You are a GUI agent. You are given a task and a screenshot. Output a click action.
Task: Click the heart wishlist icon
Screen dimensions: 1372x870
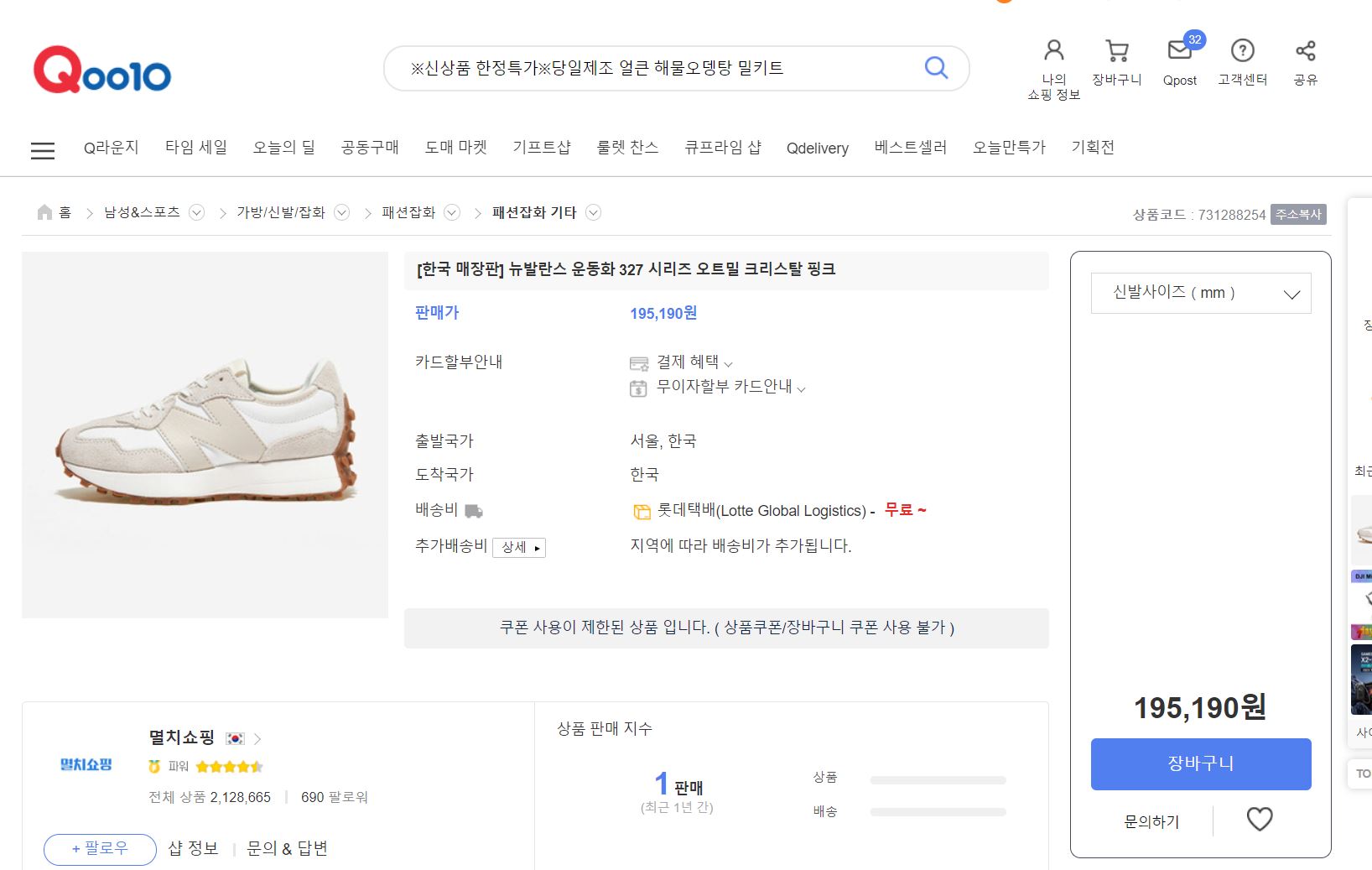point(1260,819)
